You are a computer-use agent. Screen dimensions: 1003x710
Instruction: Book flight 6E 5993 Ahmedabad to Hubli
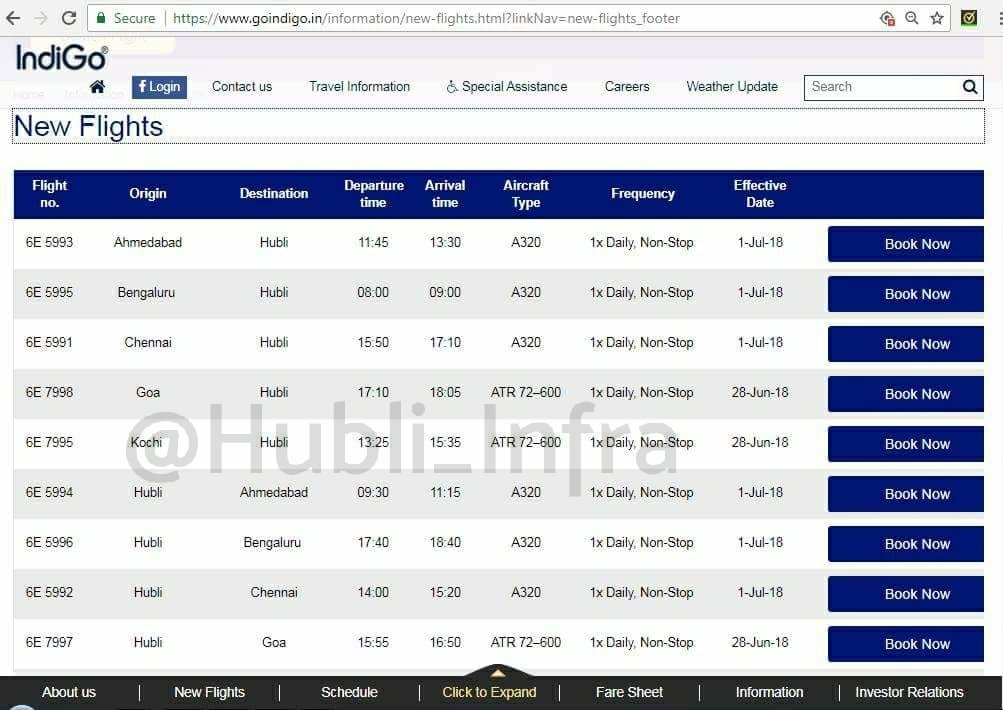tap(906, 244)
